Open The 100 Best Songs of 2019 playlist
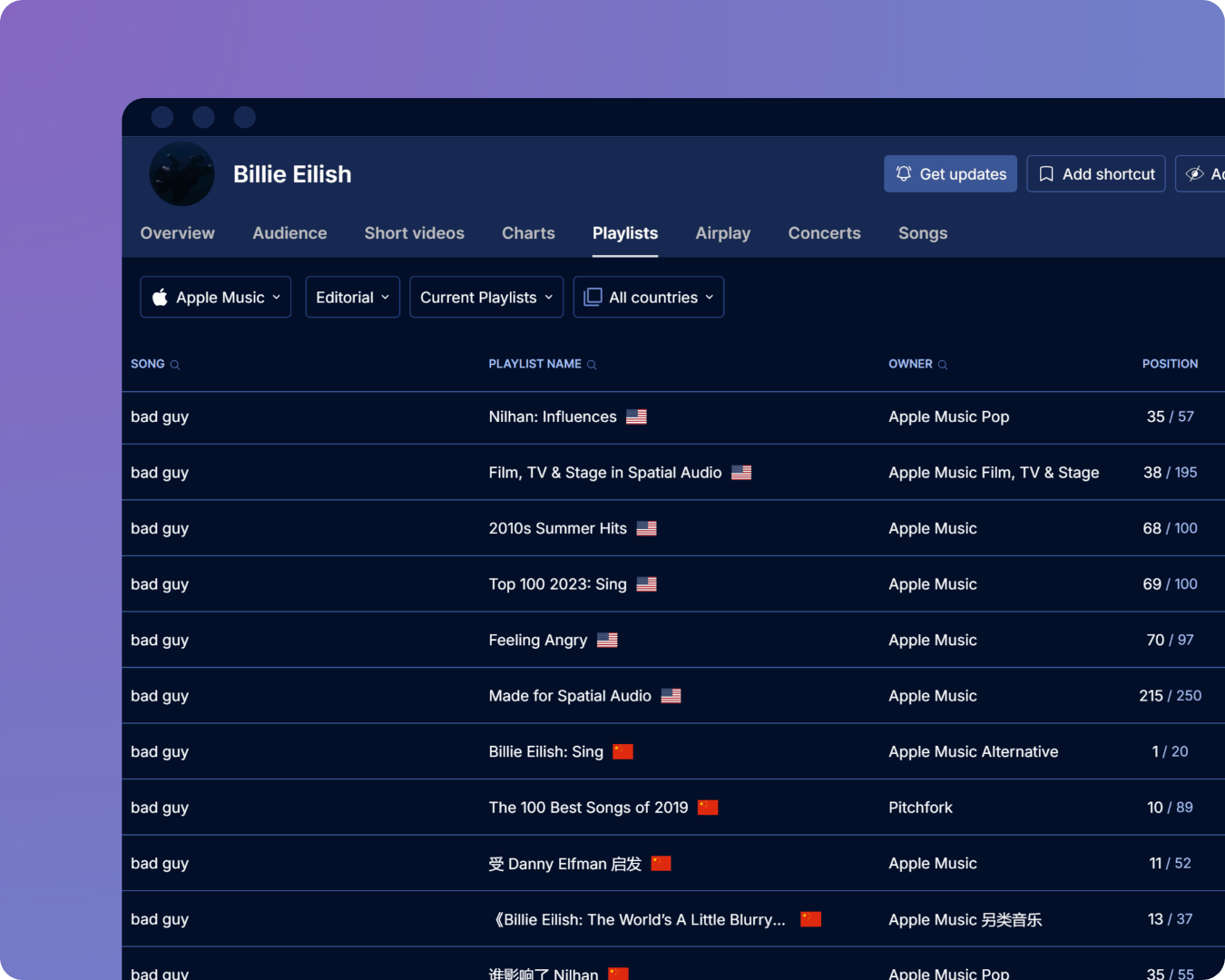1225x980 pixels. (588, 807)
